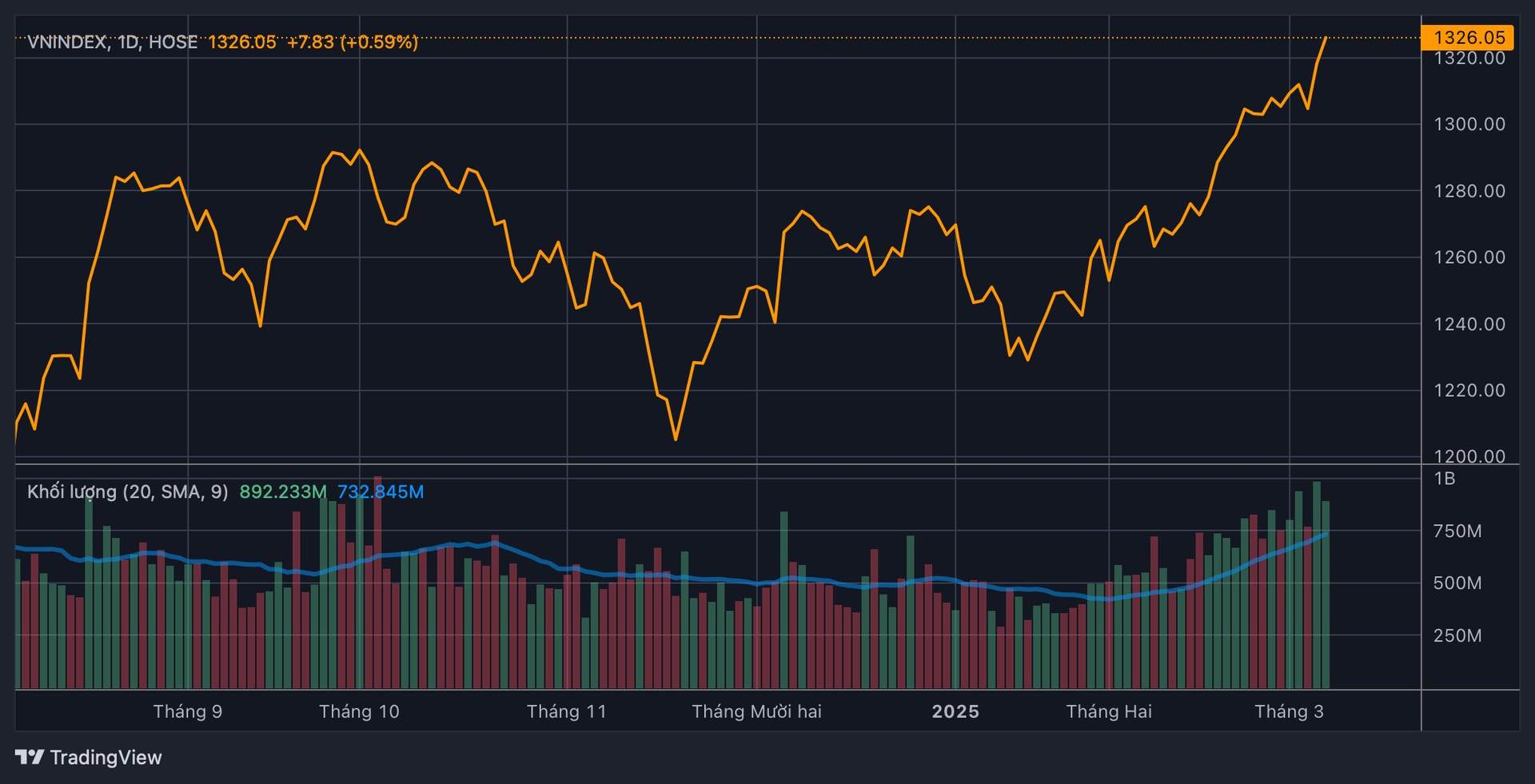Click the 1220.00 price axis label
Image resolution: width=1535 pixels, height=784 pixels.
point(1469,390)
